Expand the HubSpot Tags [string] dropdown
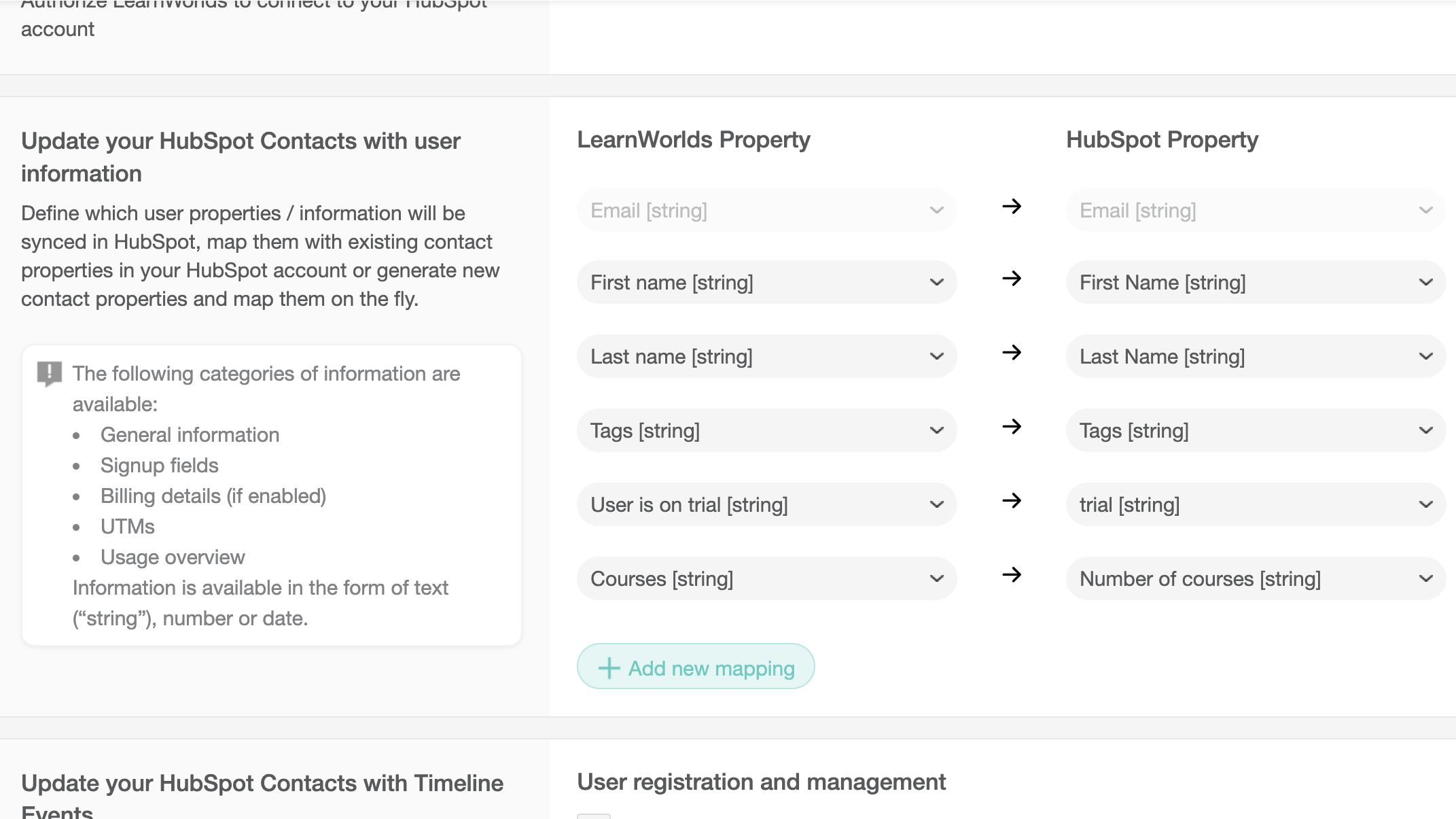Viewport: 1456px width, 819px height. pyautogui.click(x=1255, y=430)
